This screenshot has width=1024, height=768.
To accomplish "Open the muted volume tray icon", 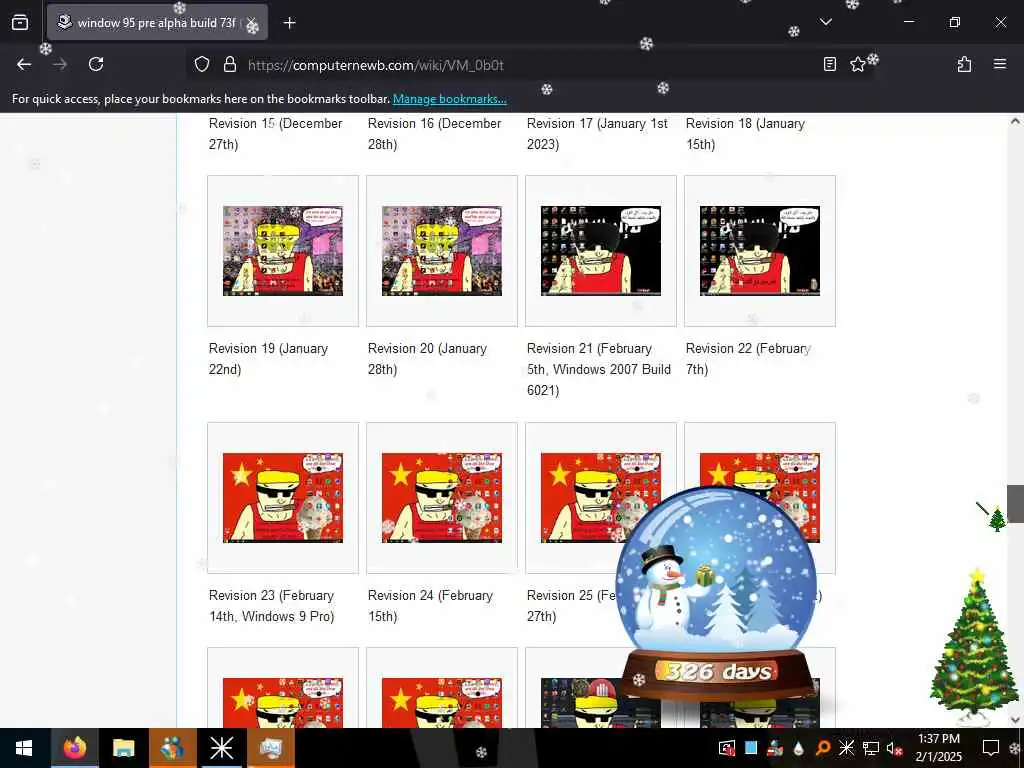I will pyautogui.click(x=894, y=748).
